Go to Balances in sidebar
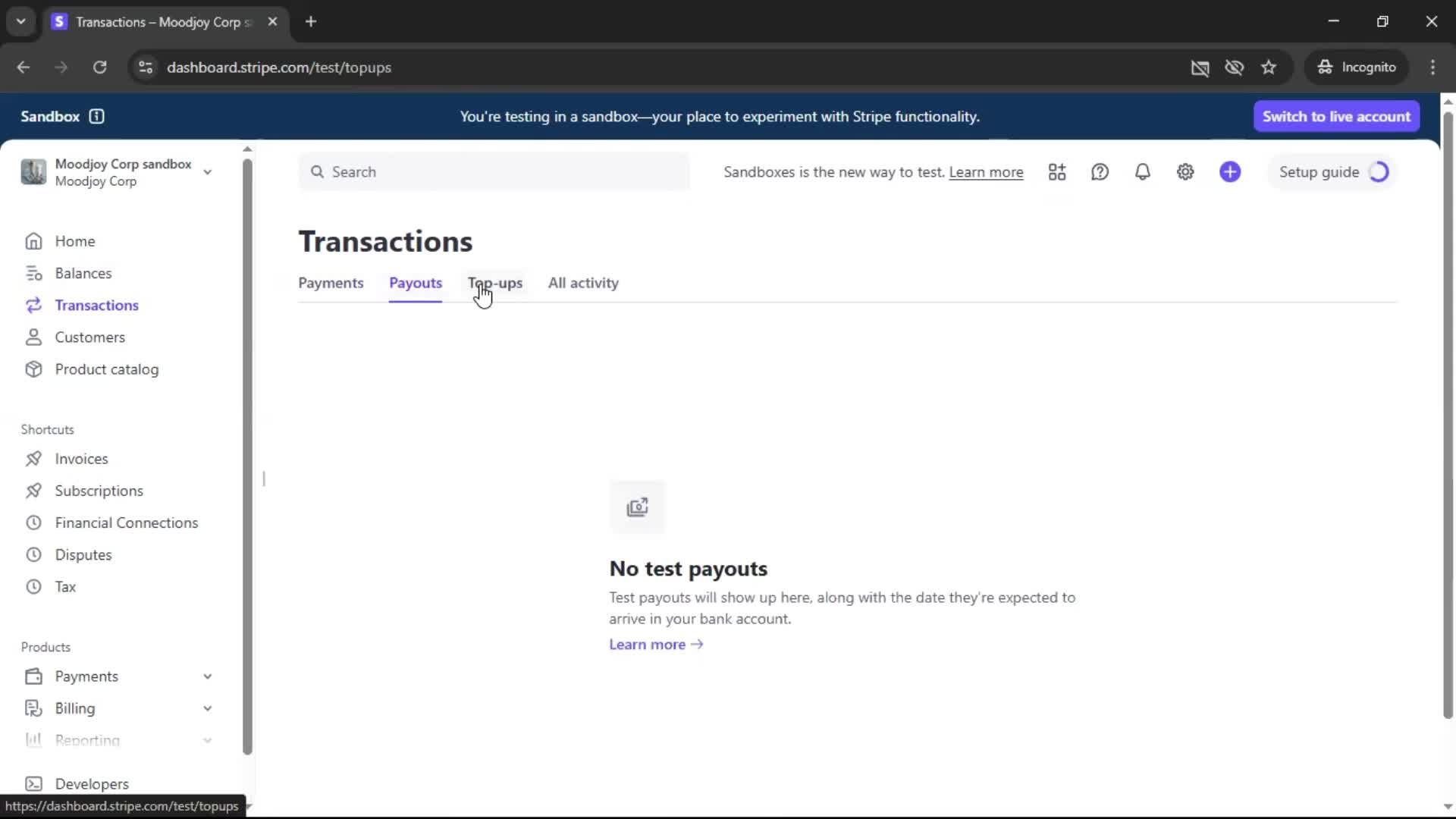This screenshot has width=1456, height=819. point(83,273)
